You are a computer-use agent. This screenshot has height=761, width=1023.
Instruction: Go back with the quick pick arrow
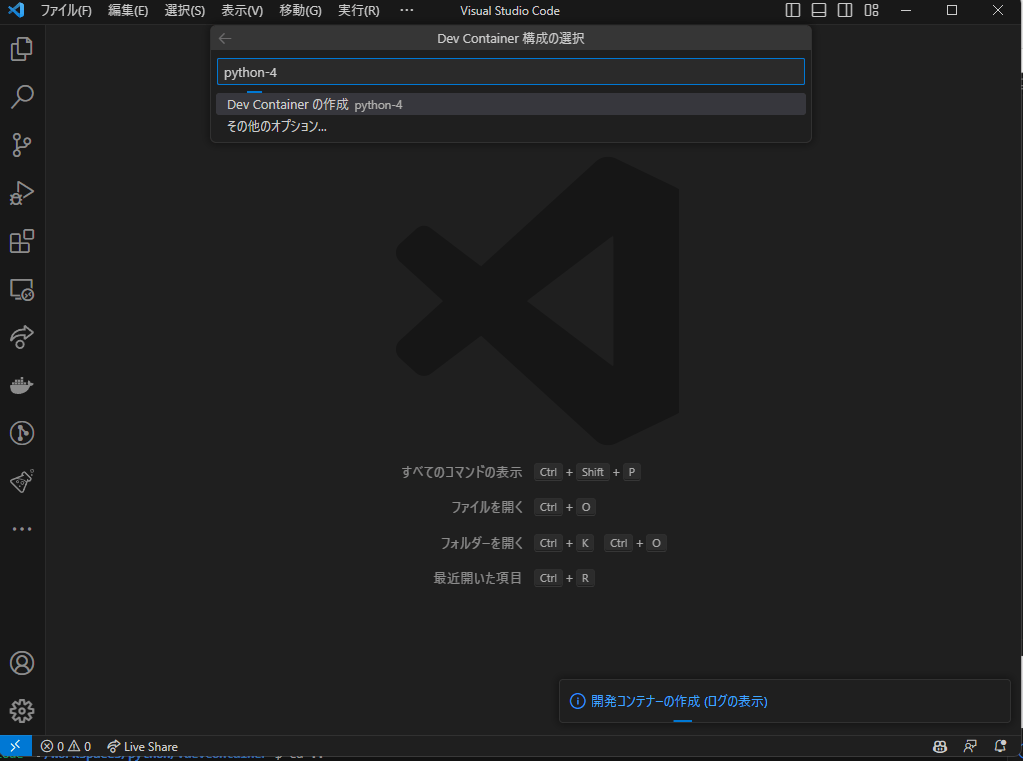coord(225,39)
